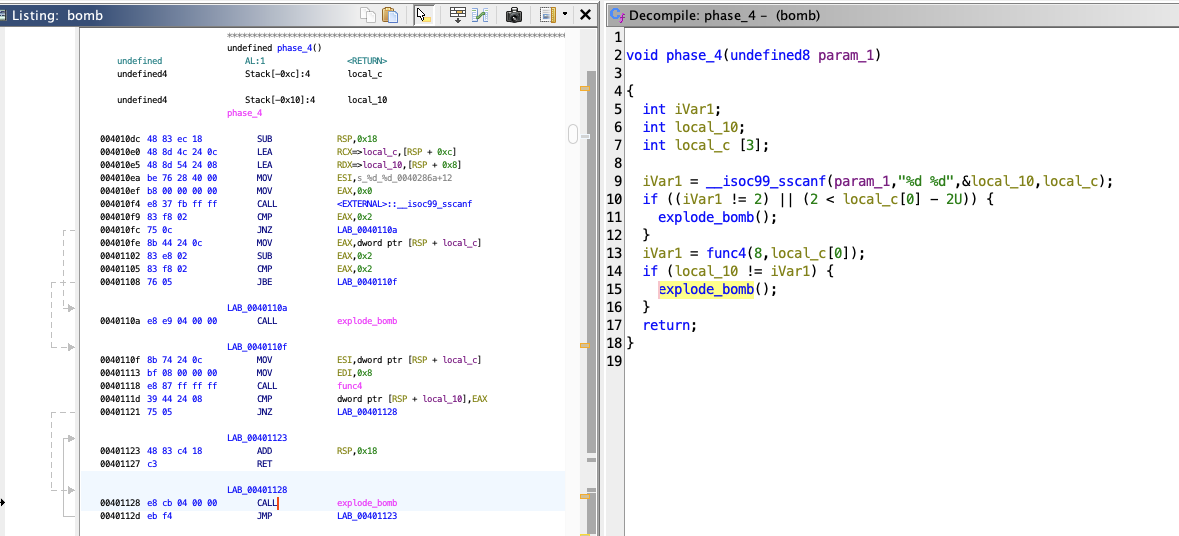Click the Paste clipboard icon
Viewport: 1179px width, 536px height.
pyautogui.click(x=390, y=15)
